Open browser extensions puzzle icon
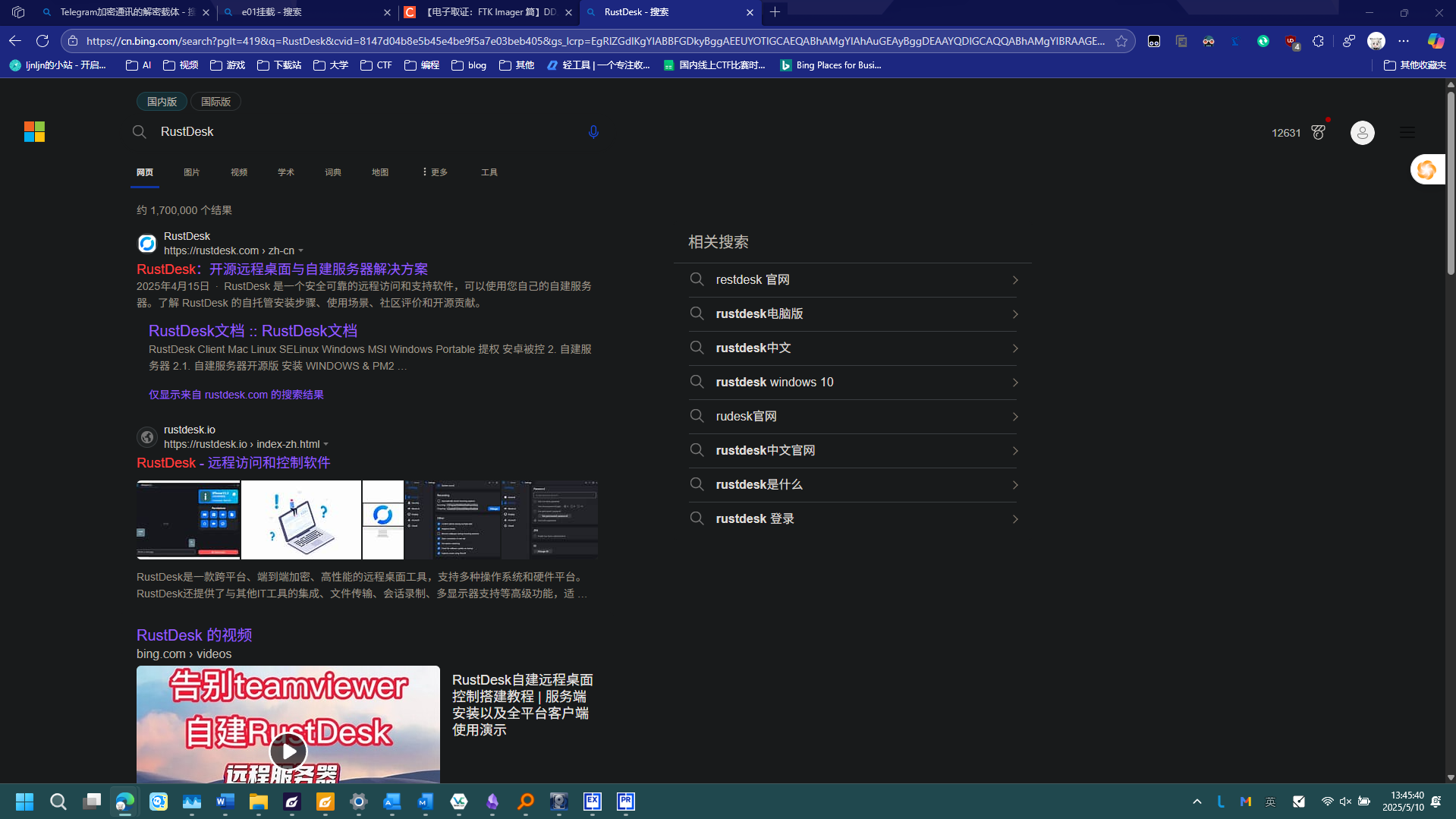 (1318, 41)
